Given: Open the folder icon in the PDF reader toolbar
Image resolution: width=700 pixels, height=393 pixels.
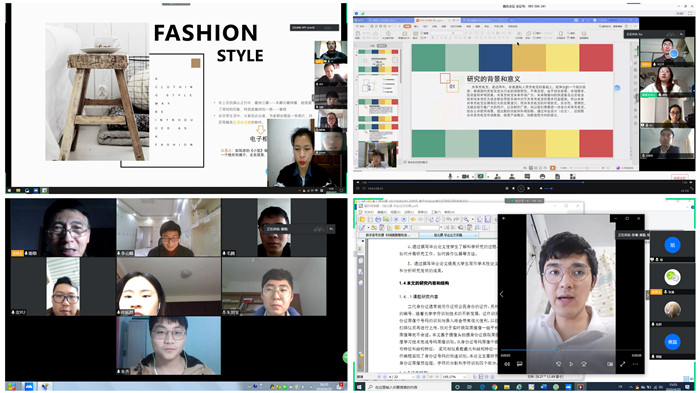Looking at the screenshot, I should coord(363,220).
